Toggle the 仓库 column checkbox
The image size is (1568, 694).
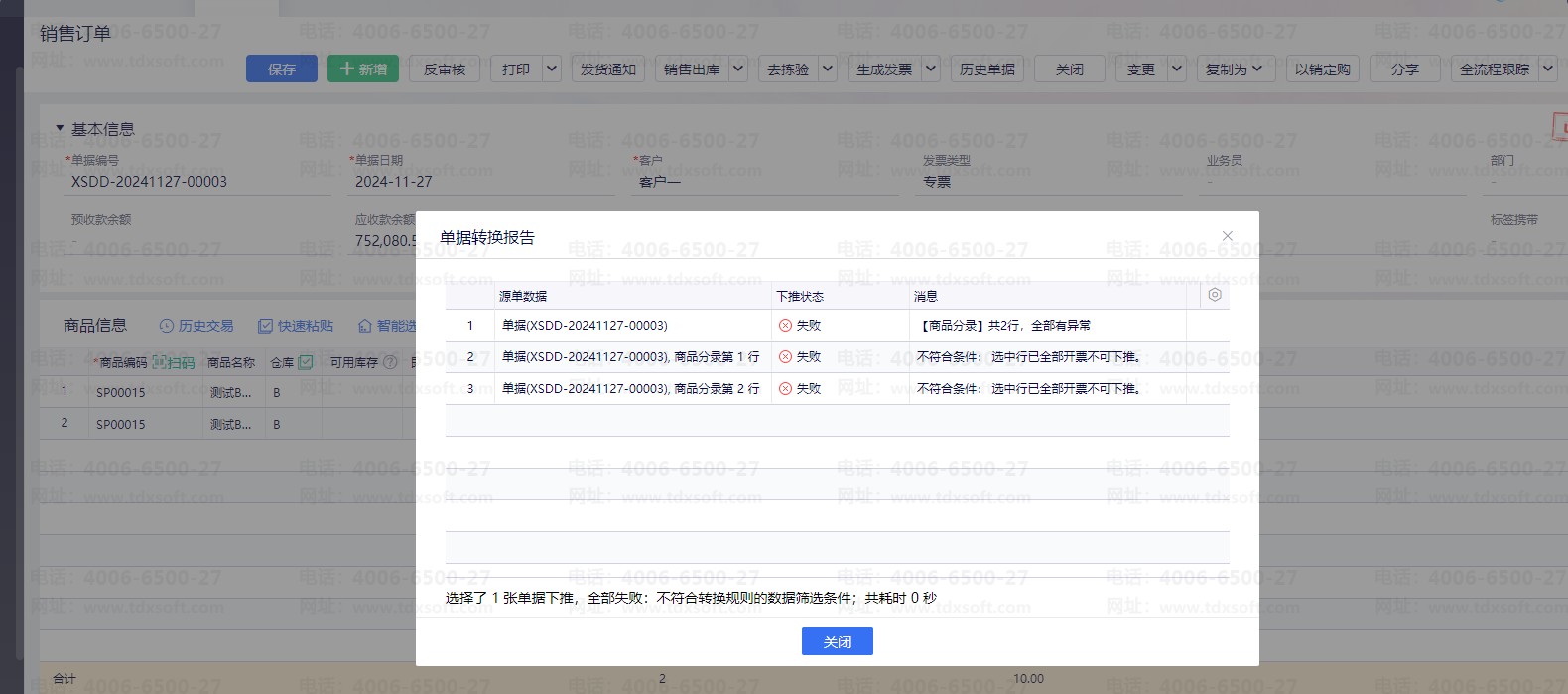tap(306, 363)
